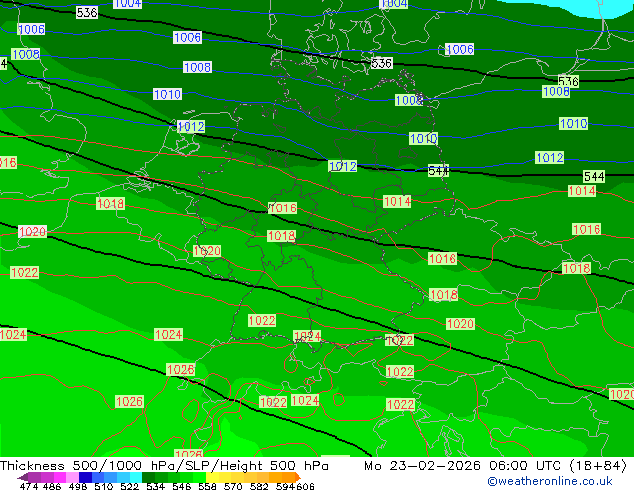Click the bottommost red 1026 isobar label
This screenshot has width=634, height=490.
(188, 454)
